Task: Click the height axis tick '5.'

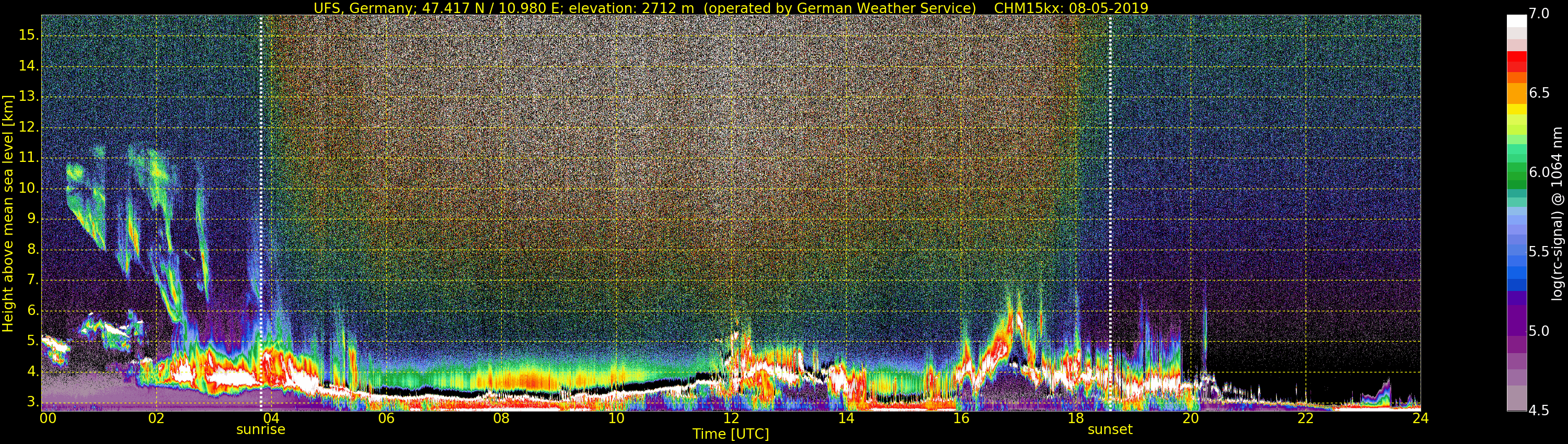Action: point(32,341)
